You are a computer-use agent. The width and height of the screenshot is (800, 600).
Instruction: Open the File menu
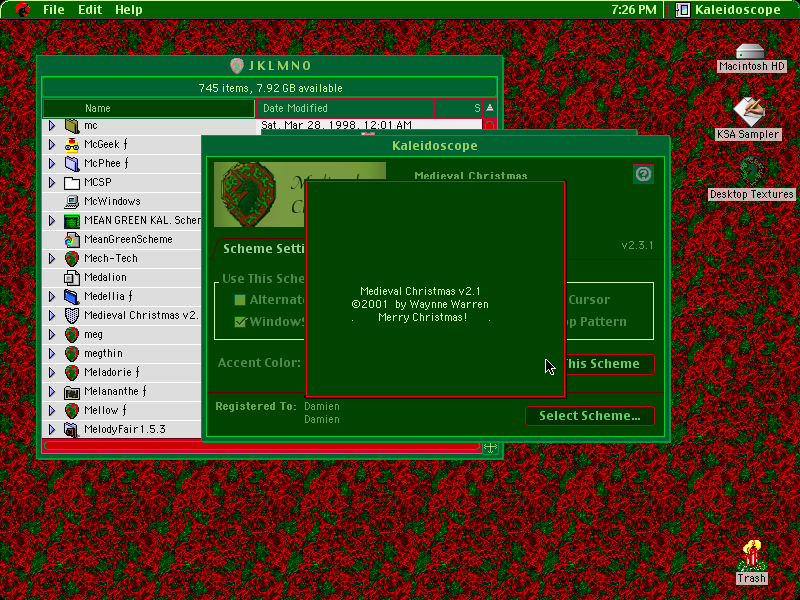point(54,9)
